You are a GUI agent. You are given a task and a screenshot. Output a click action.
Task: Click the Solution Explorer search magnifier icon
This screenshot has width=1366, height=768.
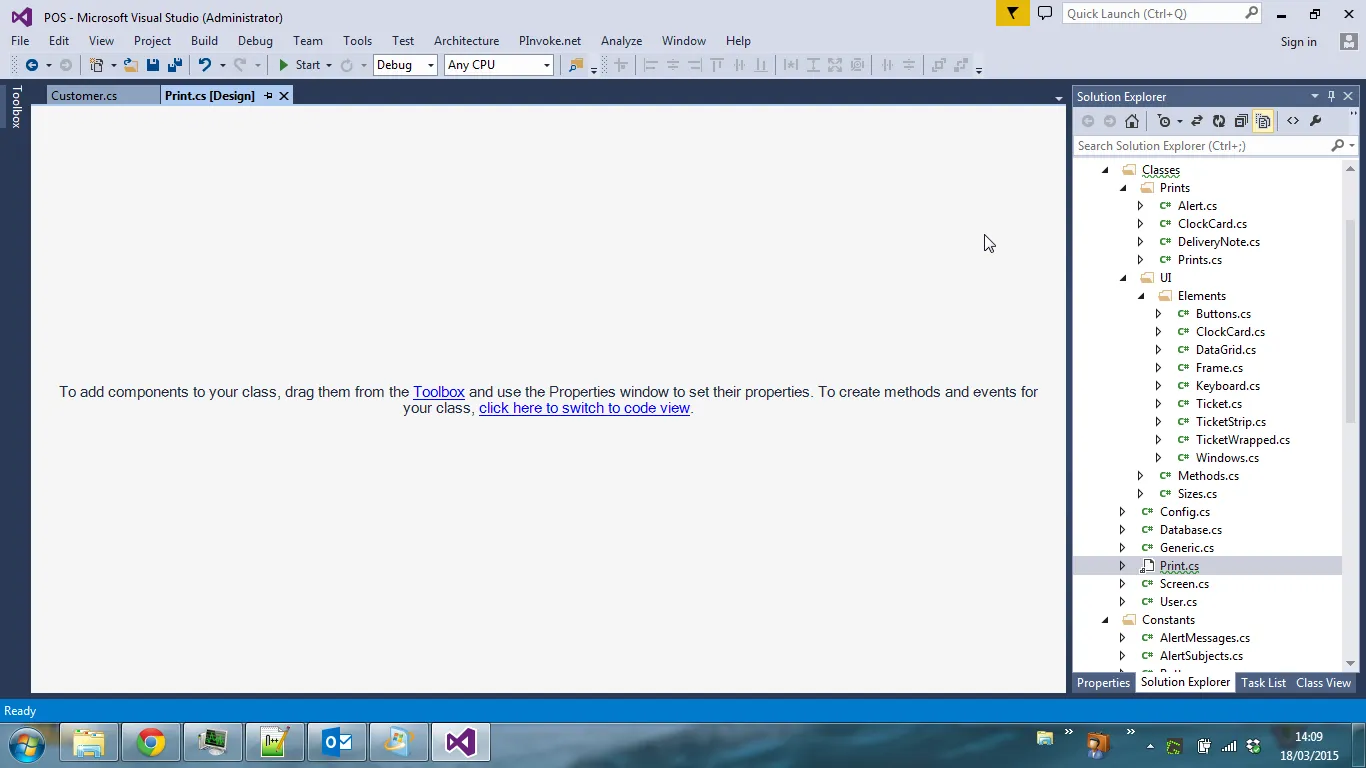point(1338,146)
